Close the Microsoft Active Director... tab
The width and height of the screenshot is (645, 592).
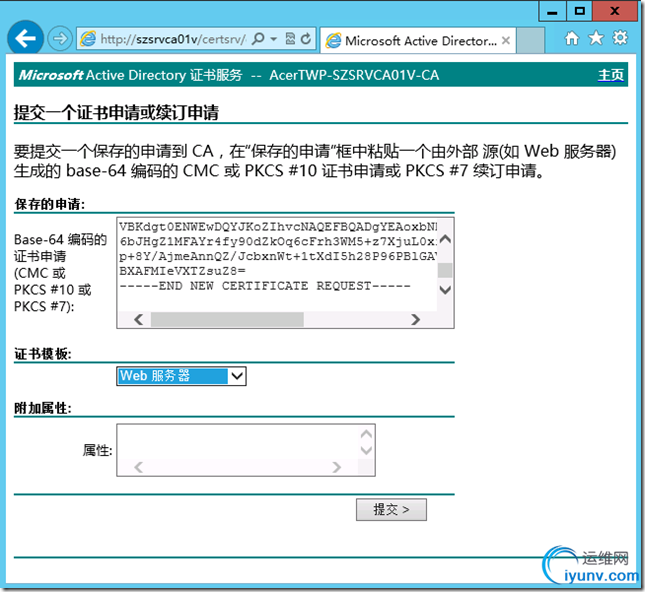pyautogui.click(x=506, y=40)
